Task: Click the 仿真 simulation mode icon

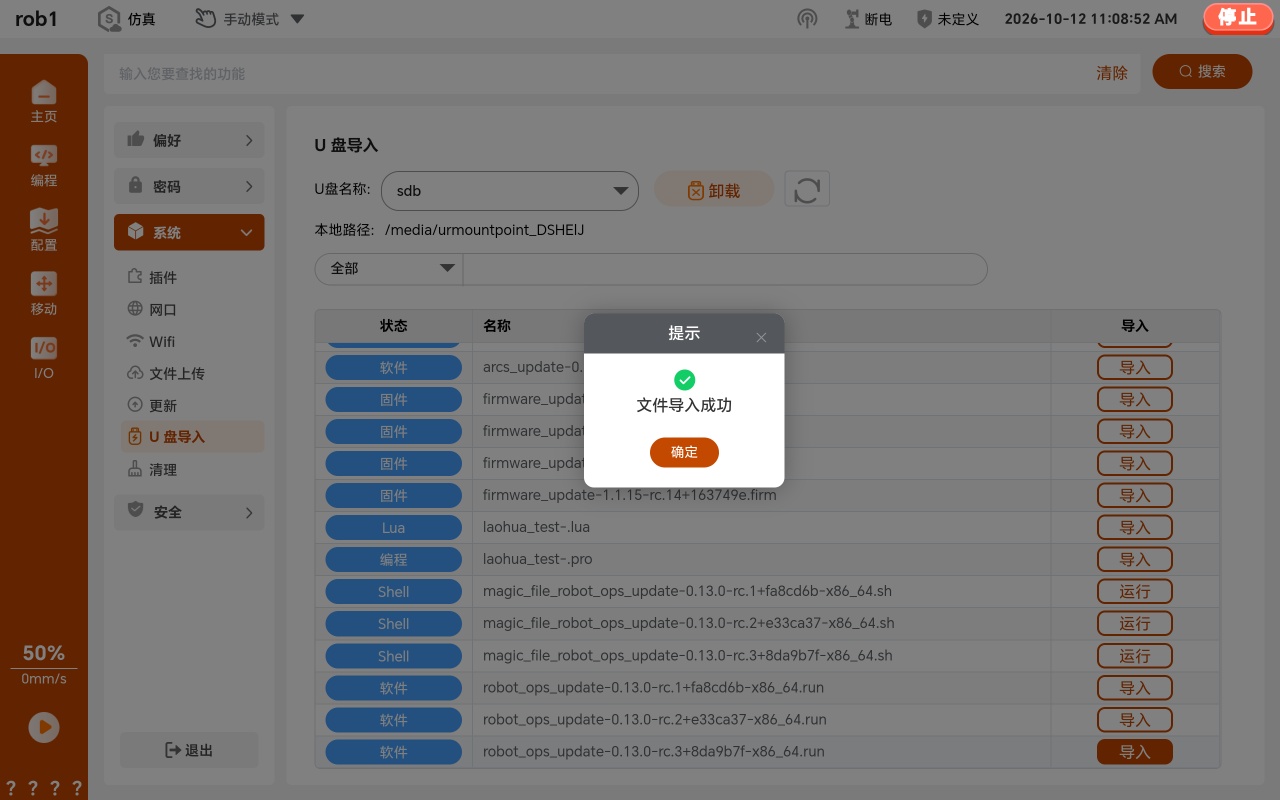Action: click(x=109, y=19)
